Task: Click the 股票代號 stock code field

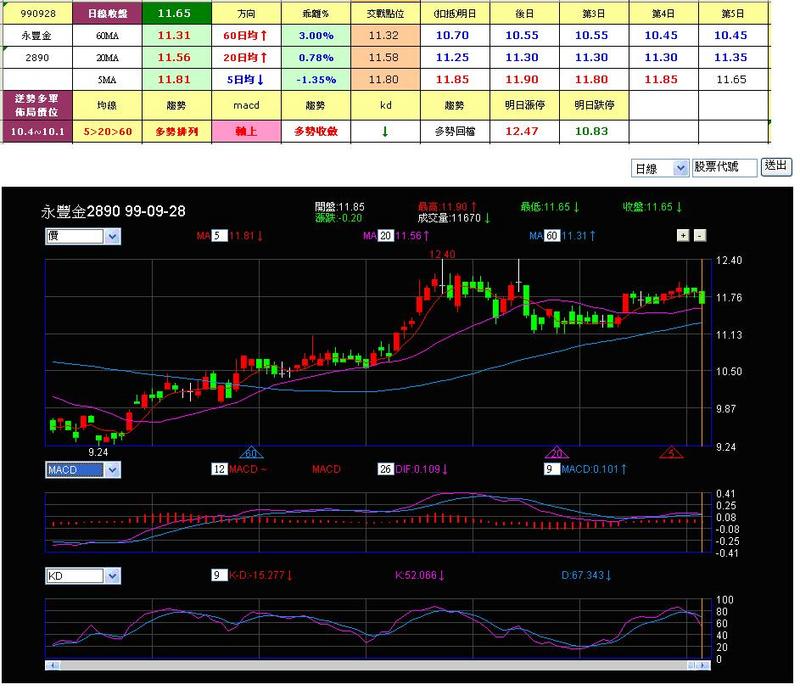Action: [x=724, y=168]
